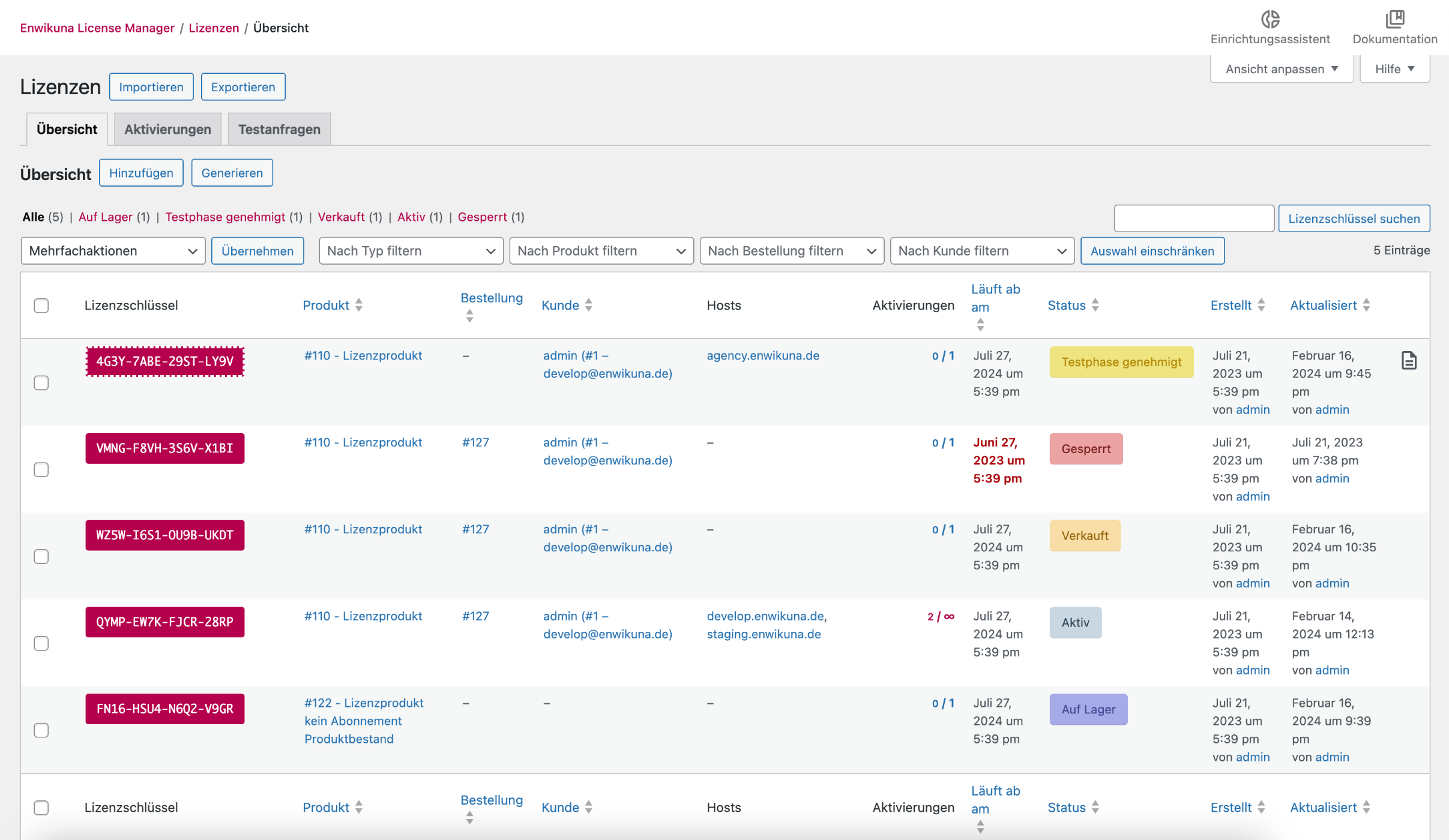
Task: Expand the Hilfe panel
Action: 1395,69
